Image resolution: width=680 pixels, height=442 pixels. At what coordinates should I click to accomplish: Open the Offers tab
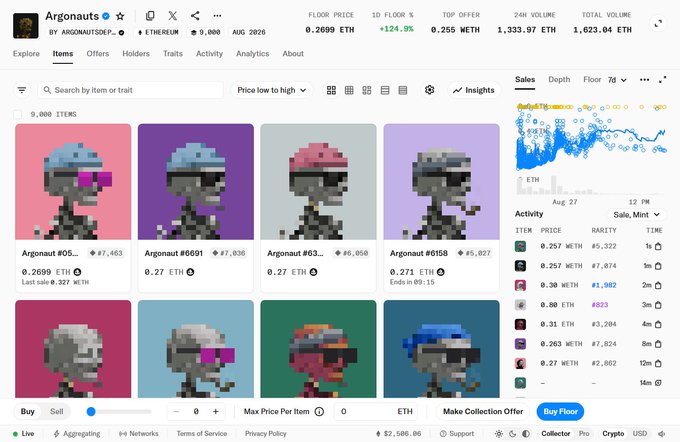(x=98, y=54)
